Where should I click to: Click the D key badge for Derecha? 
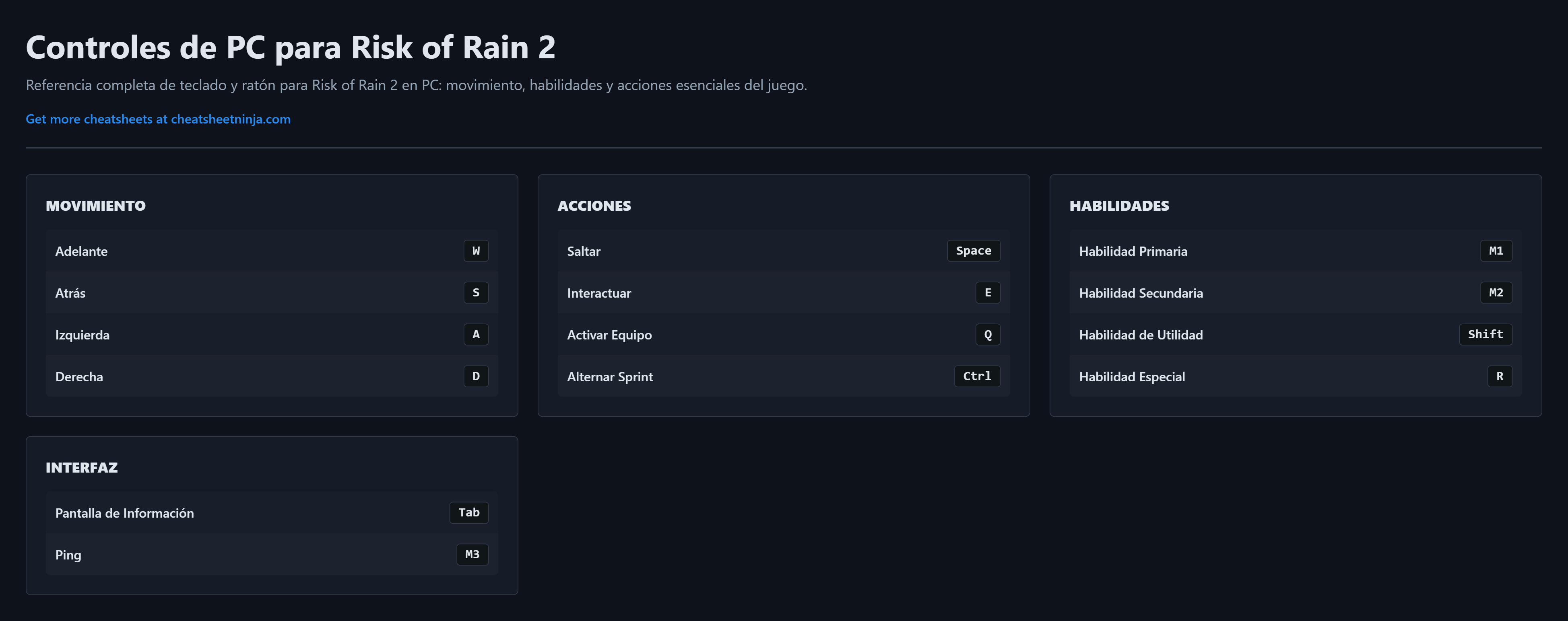click(475, 376)
